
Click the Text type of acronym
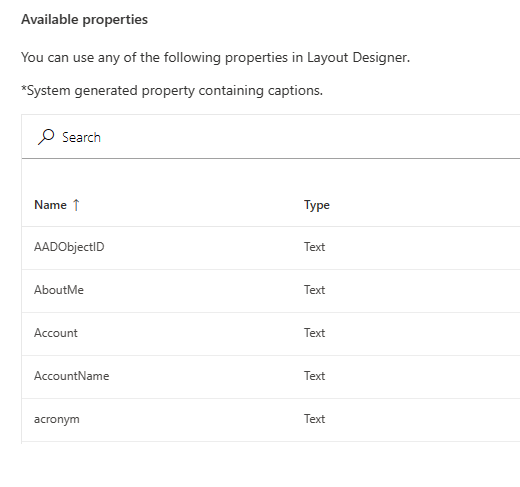click(x=314, y=419)
